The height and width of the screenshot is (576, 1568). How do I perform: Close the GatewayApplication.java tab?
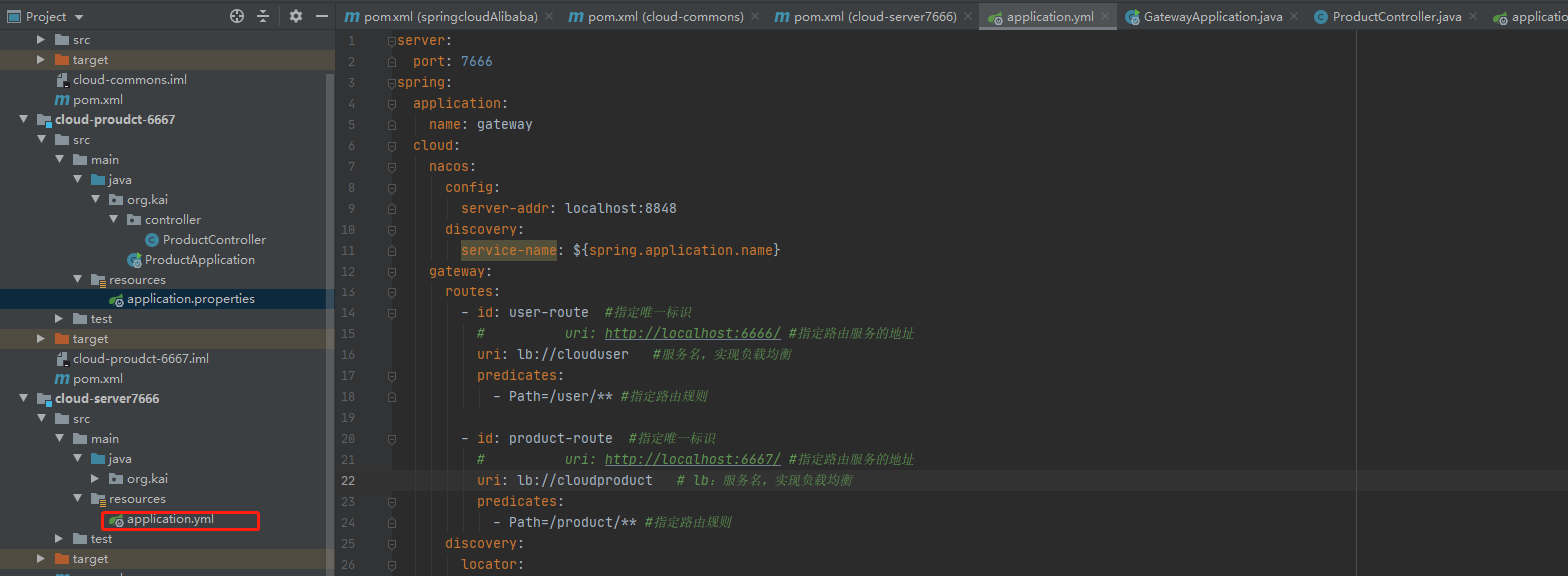[x=1293, y=16]
